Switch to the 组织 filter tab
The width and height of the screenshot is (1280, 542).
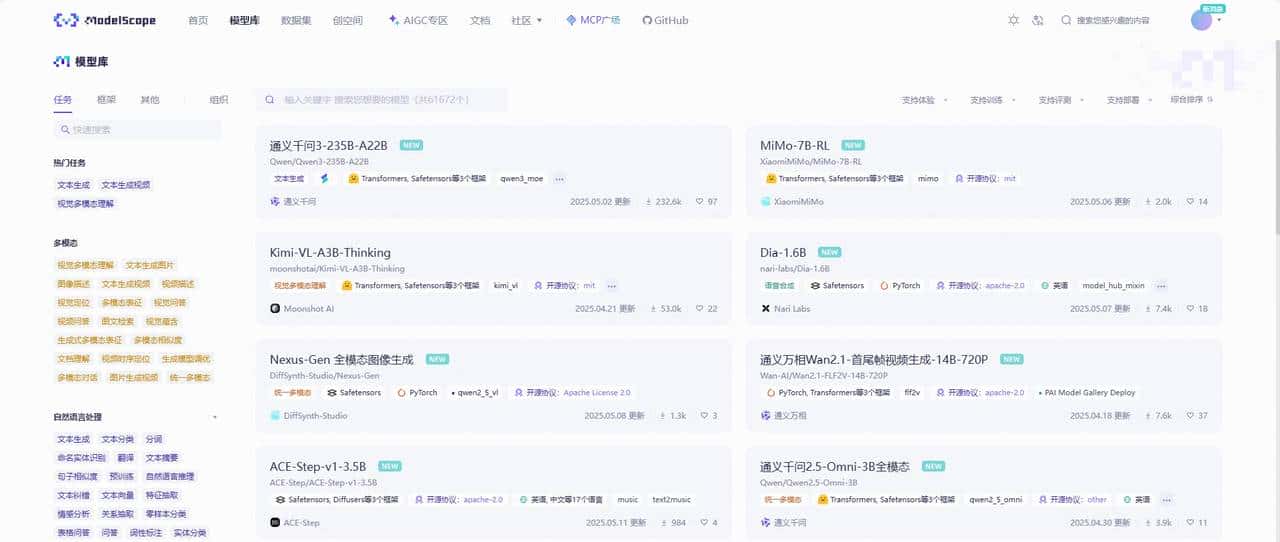218,100
